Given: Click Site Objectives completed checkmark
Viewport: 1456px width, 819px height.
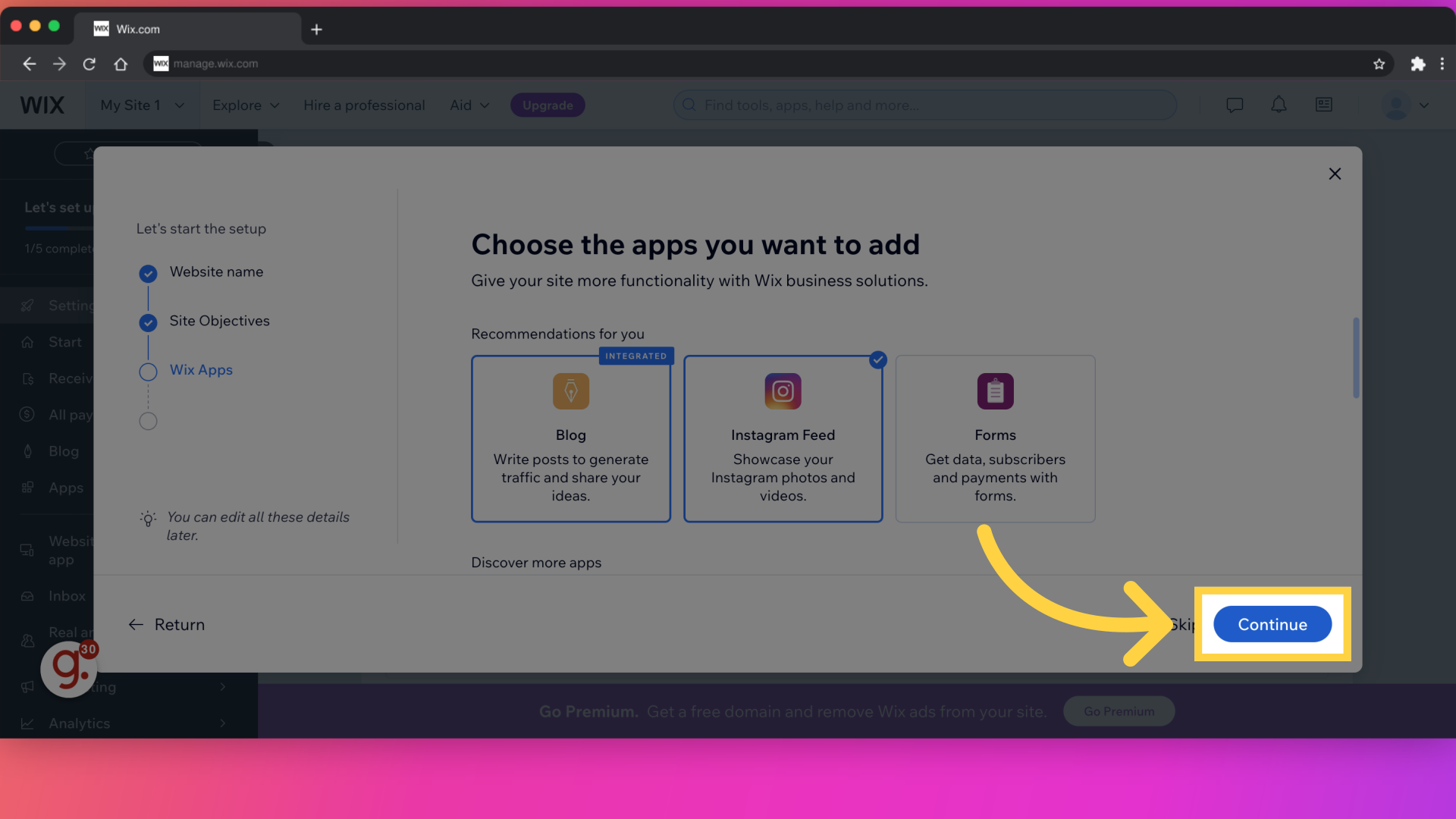Looking at the screenshot, I should (x=148, y=323).
